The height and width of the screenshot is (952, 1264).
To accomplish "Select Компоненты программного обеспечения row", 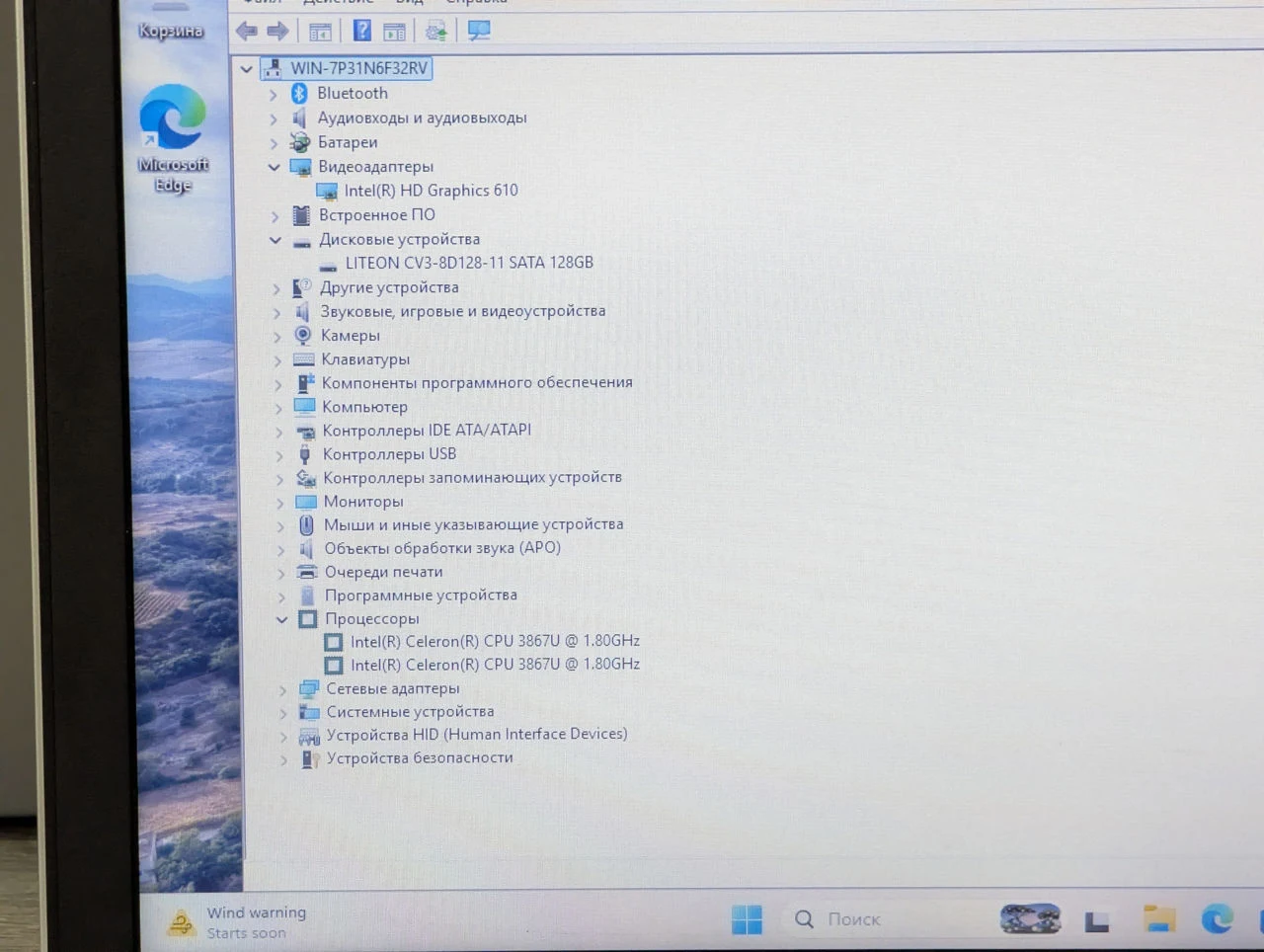I will coord(477,382).
